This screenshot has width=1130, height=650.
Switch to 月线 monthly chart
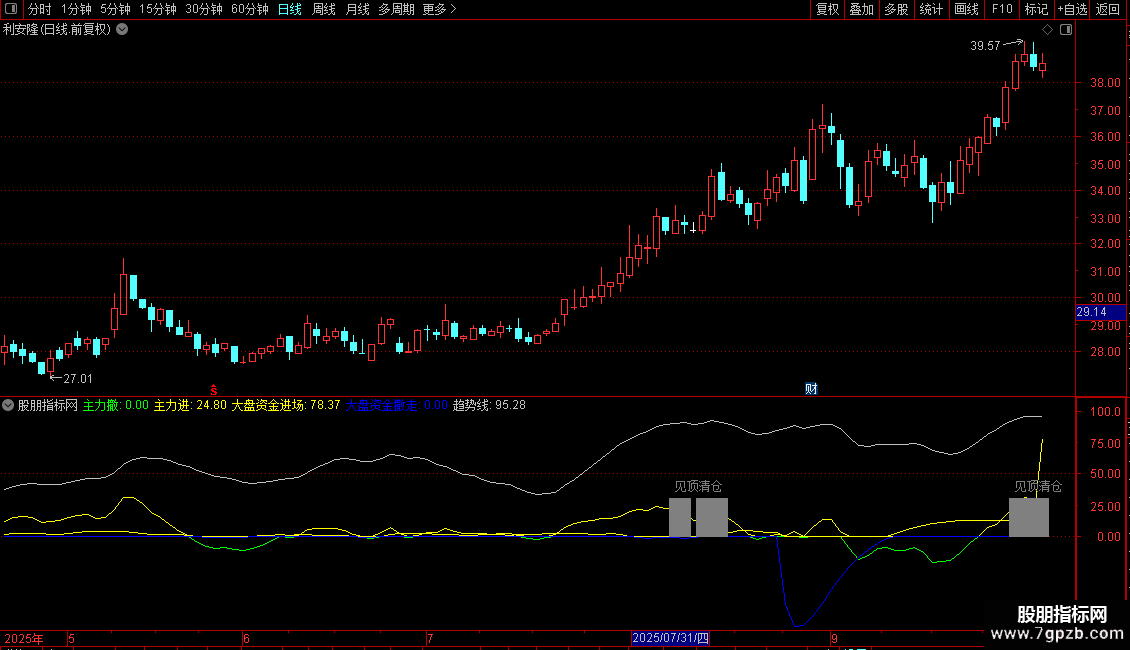357,9
